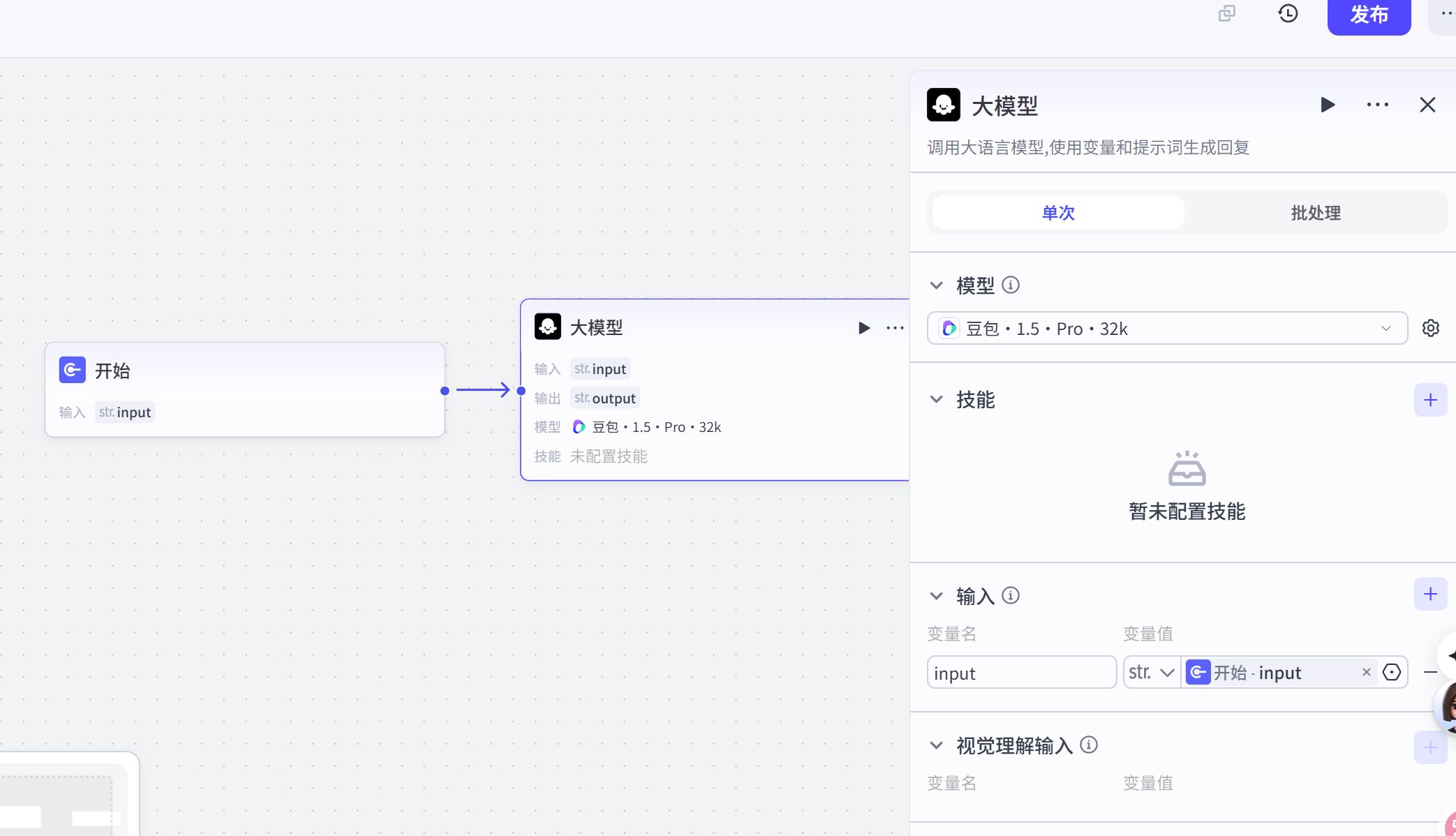The image size is (1456, 836).
Task: Collapse the 技能 section
Action: point(937,400)
